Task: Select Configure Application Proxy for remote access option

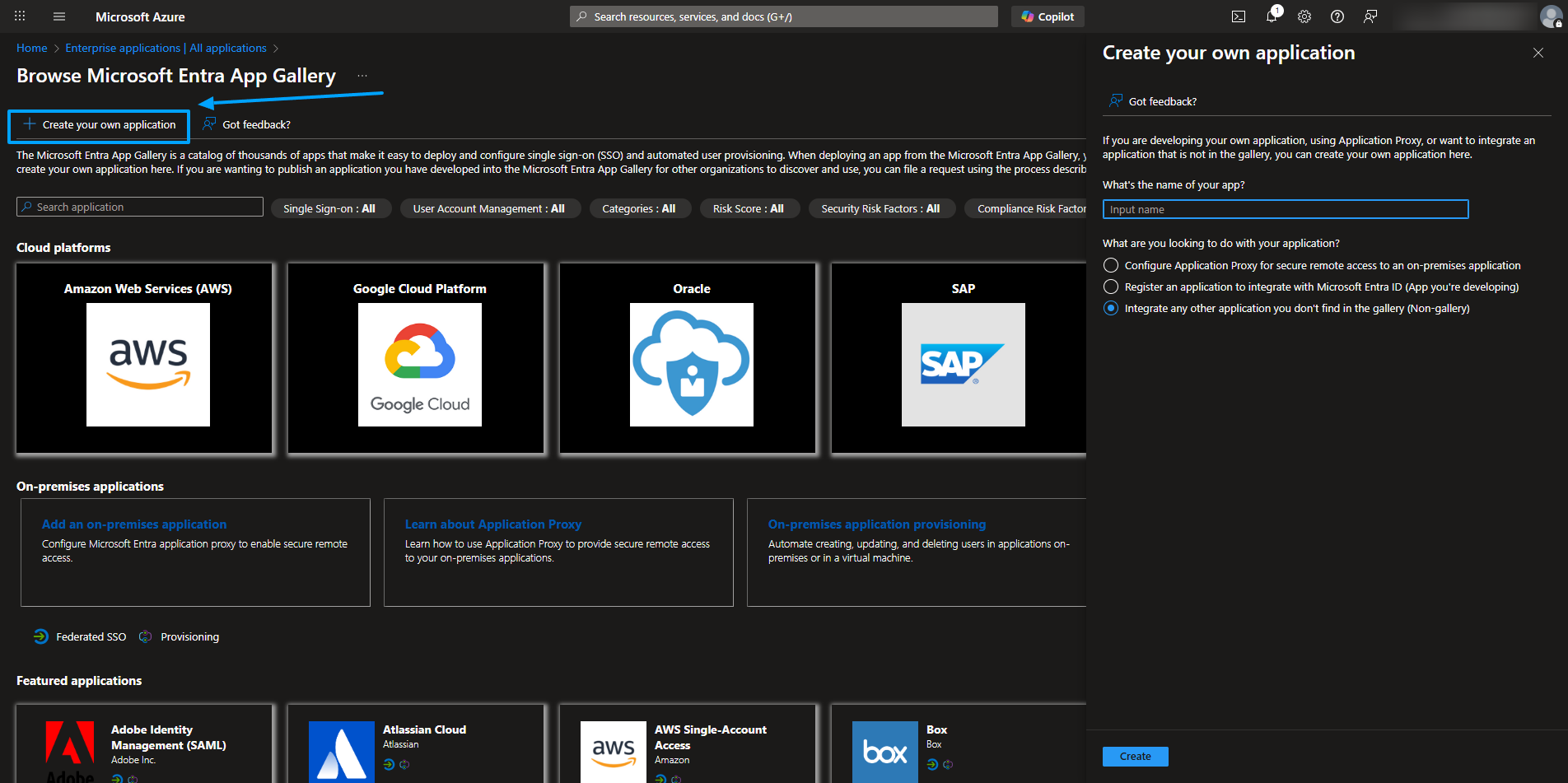Action: pyautogui.click(x=1110, y=265)
